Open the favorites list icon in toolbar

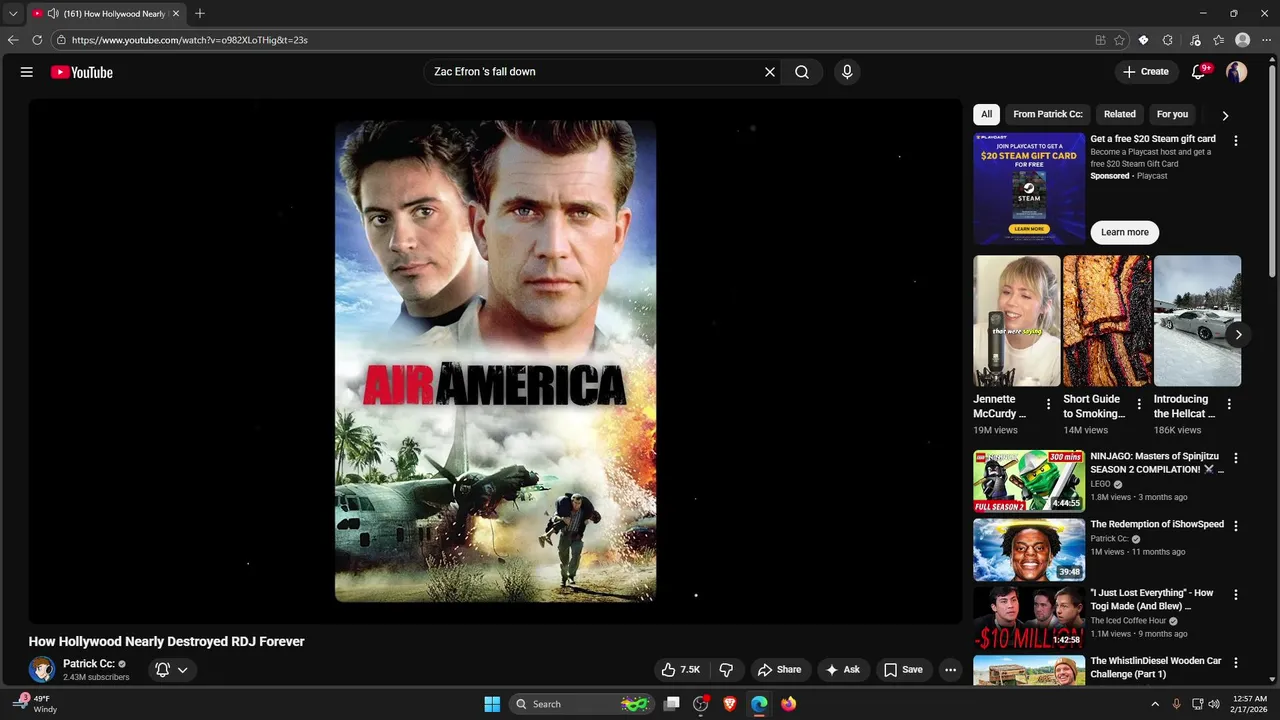[1218, 40]
